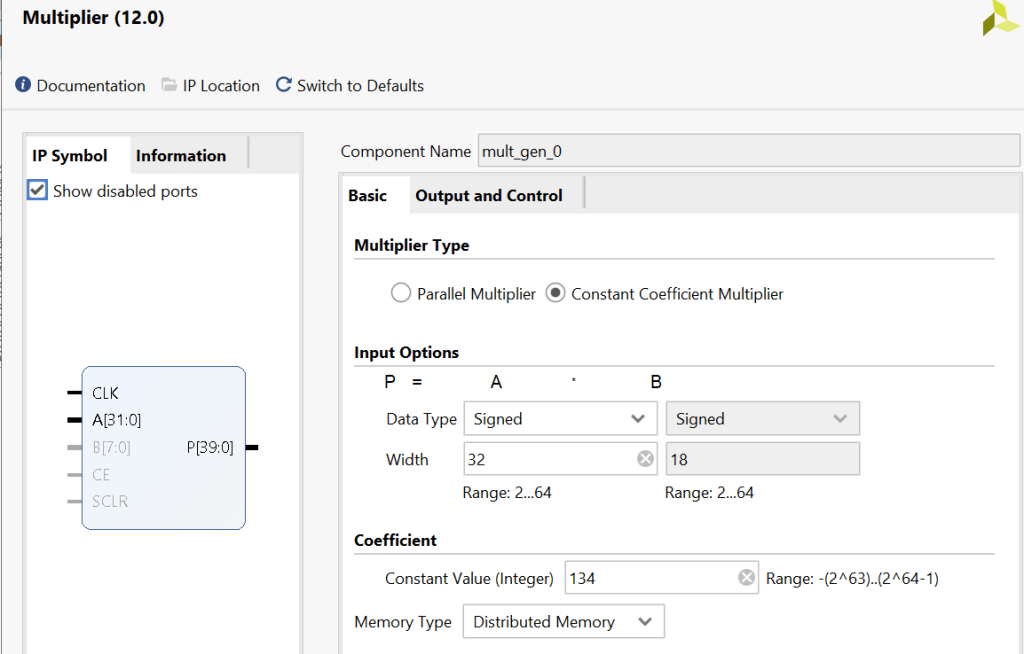Viewport: 1024px width, 654px height.
Task: Open the B Data Type Signed dropdown
Action: (x=762, y=419)
